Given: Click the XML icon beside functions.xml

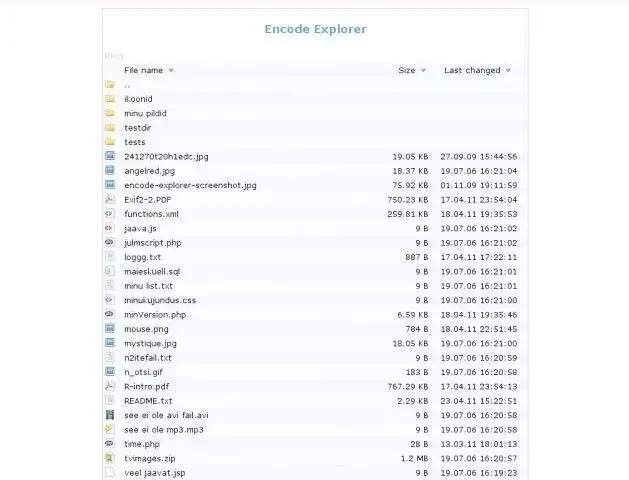Looking at the screenshot, I should [110, 214].
